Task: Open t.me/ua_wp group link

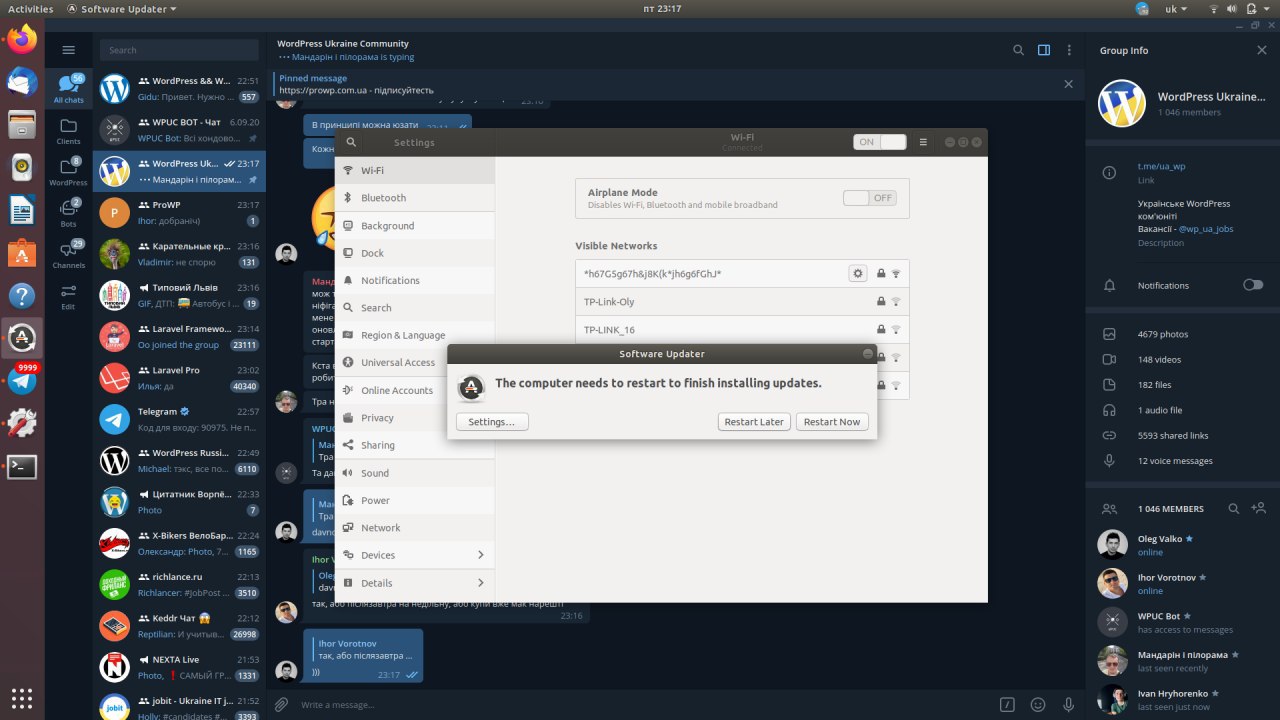Action: [x=1161, y=166]
